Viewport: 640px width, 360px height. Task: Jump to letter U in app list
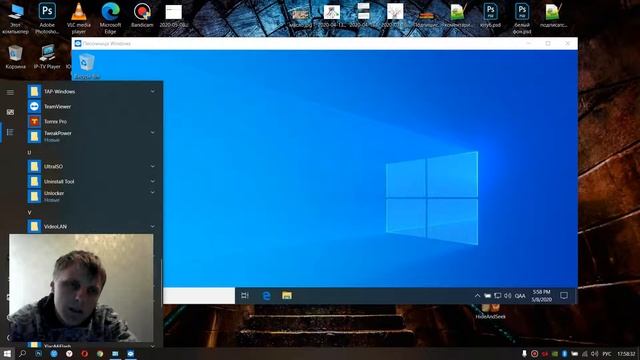click(x=29, y=152)
